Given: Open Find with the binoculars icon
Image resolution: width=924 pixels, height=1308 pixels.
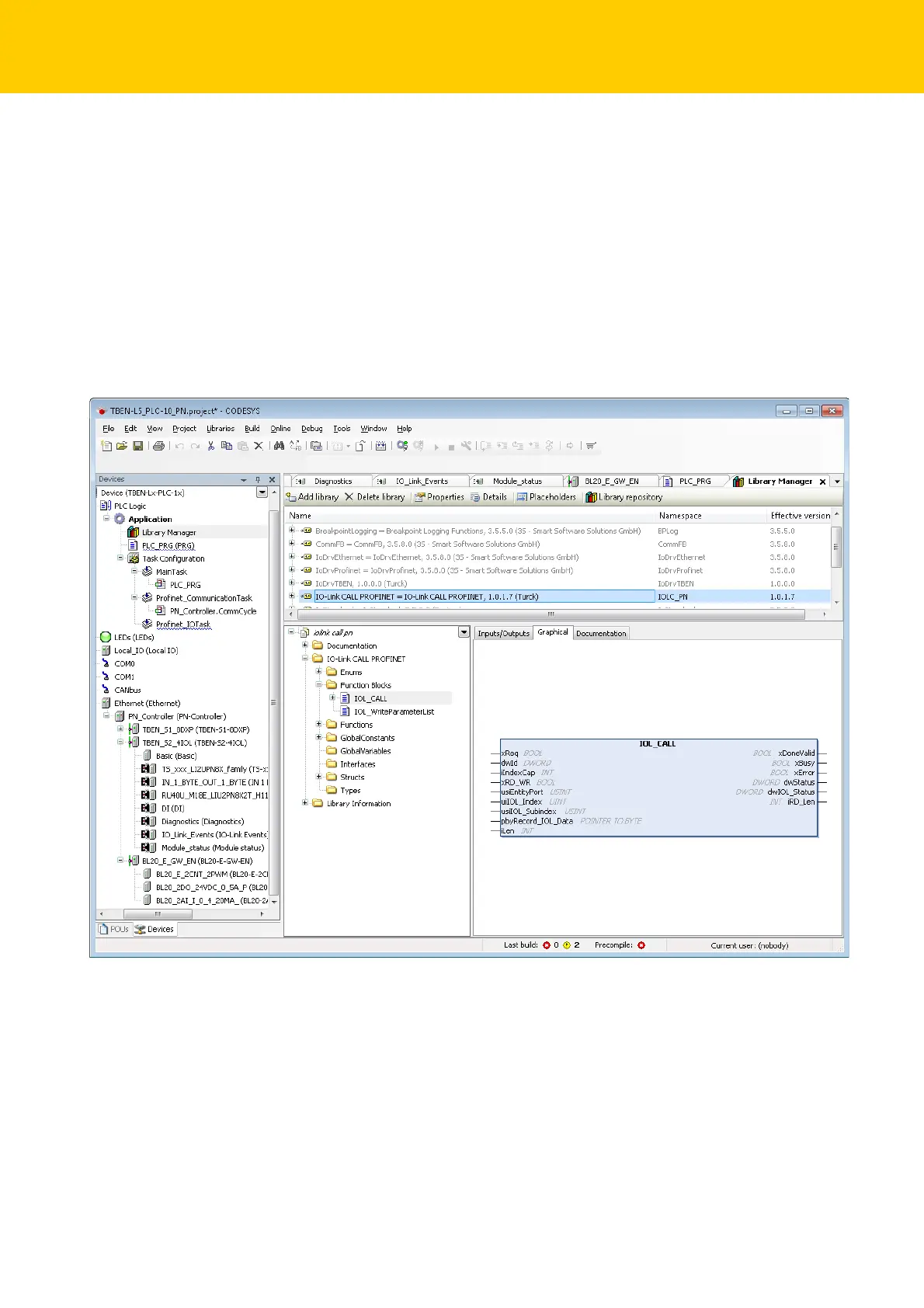Looking at the screenshot, I should point(279,446).
